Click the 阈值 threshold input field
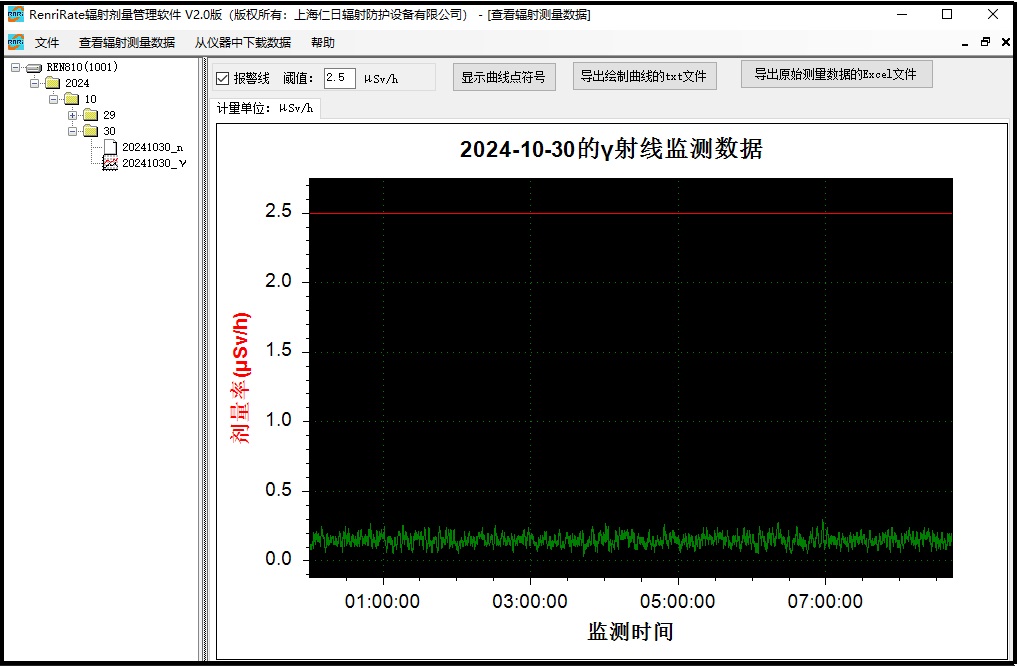The image size is (1017, 666). [339, 78]
